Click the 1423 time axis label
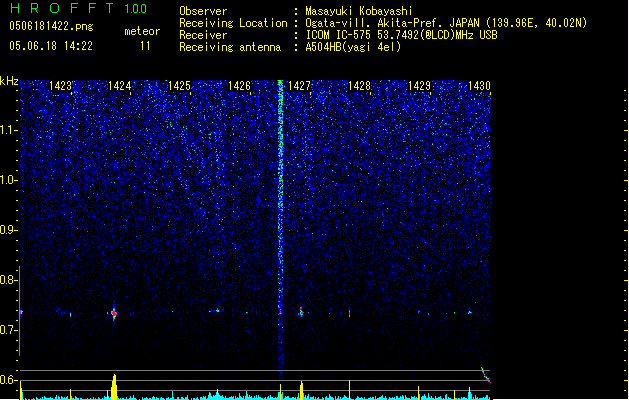Viewport: 629px width, 400px height. (x=60, y=86)
